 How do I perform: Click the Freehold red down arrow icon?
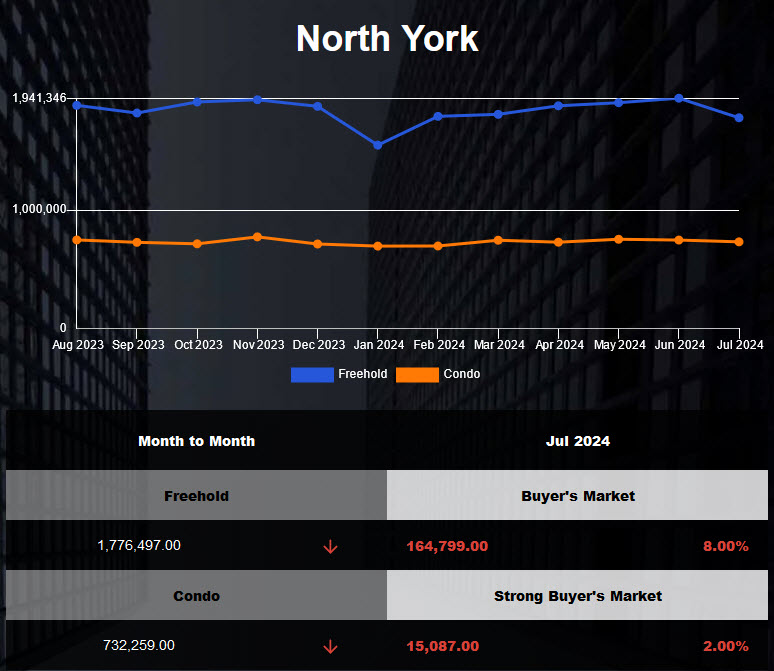coord(331,547)
